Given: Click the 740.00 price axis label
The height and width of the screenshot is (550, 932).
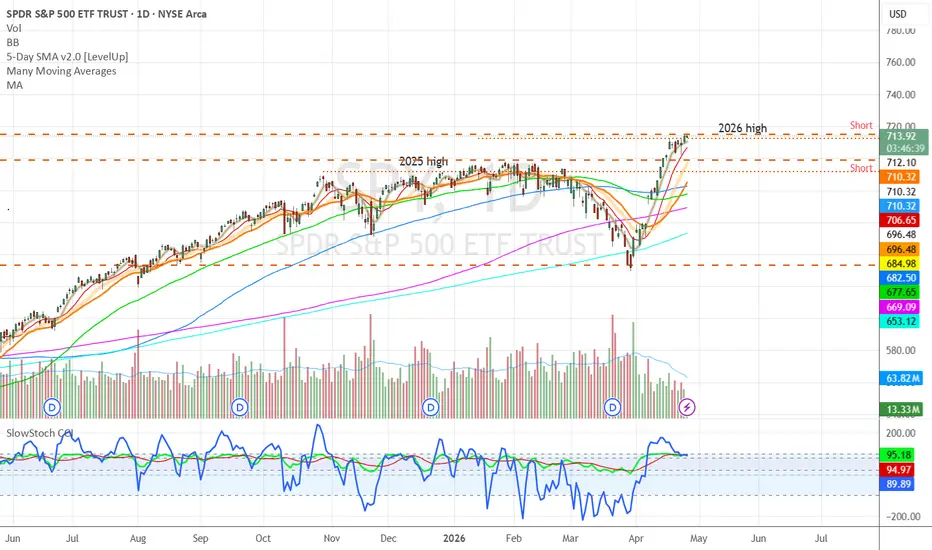Looking at the screenshot, I should pyautogui.click(x=900, y=95).
